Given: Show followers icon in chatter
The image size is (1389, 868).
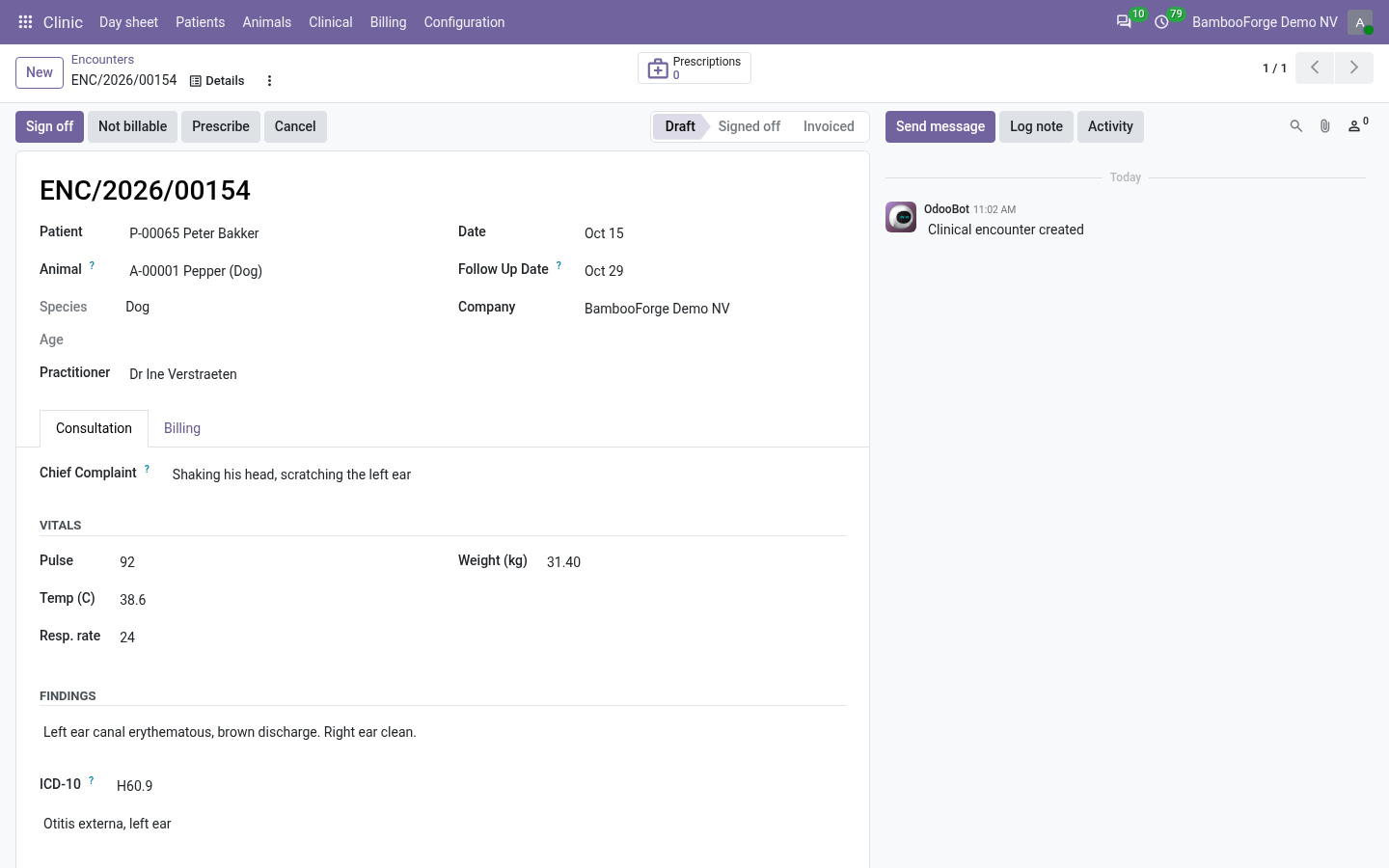Looking at the screenshot, I should [1357, 125].
